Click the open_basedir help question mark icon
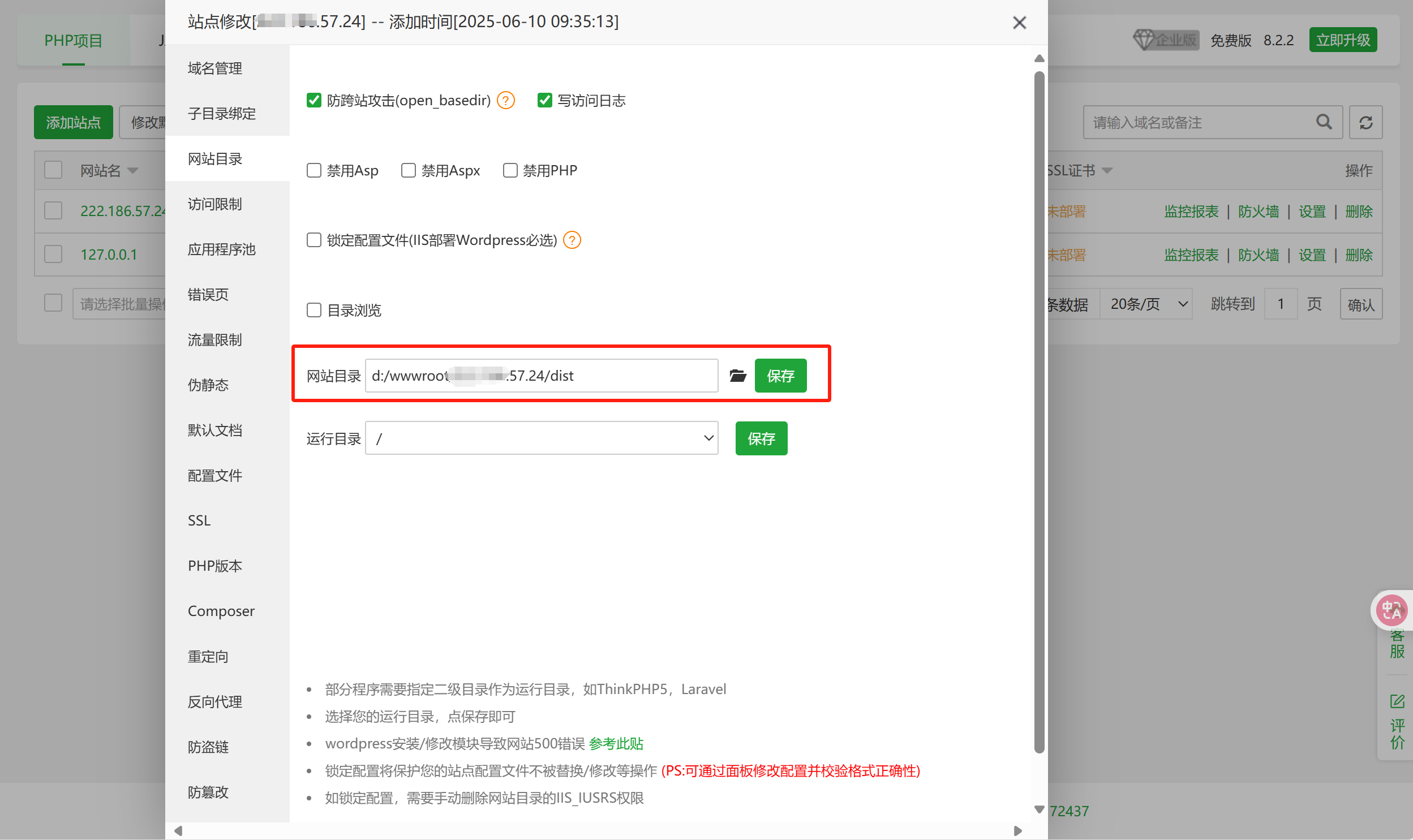The image size is (1413, 840). coord(505,101)
